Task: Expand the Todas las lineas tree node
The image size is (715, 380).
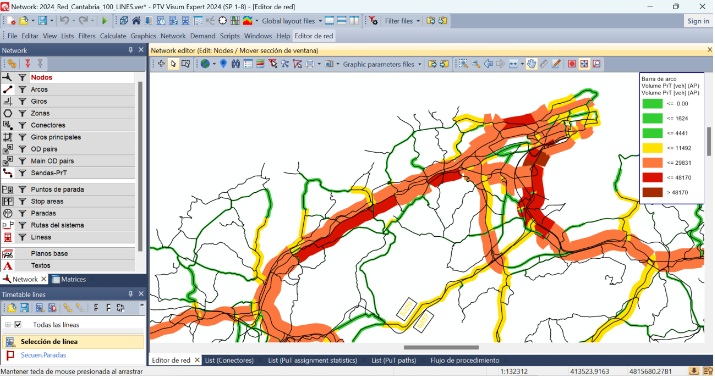Action: tap(7, 325)
